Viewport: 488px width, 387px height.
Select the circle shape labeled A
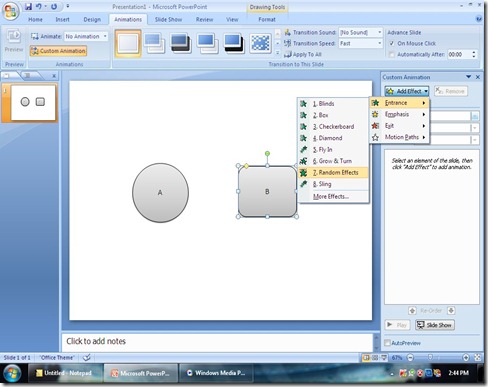click(160, 193)
